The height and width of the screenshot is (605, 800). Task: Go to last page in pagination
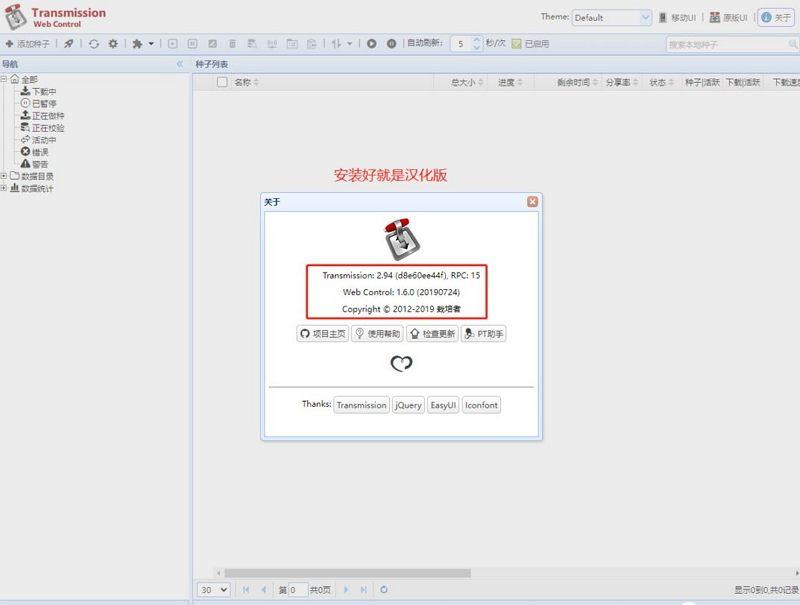tap(364, 590)
